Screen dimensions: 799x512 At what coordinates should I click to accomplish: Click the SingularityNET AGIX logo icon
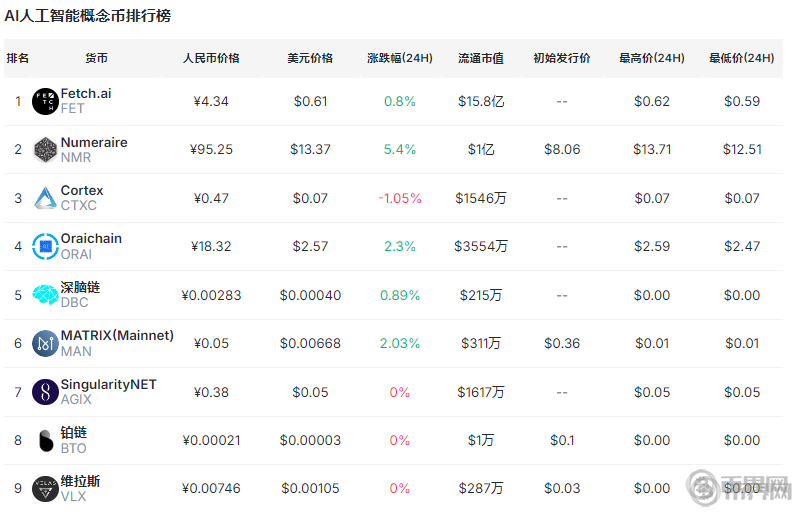pyautogui.click(x=45, y=392)
